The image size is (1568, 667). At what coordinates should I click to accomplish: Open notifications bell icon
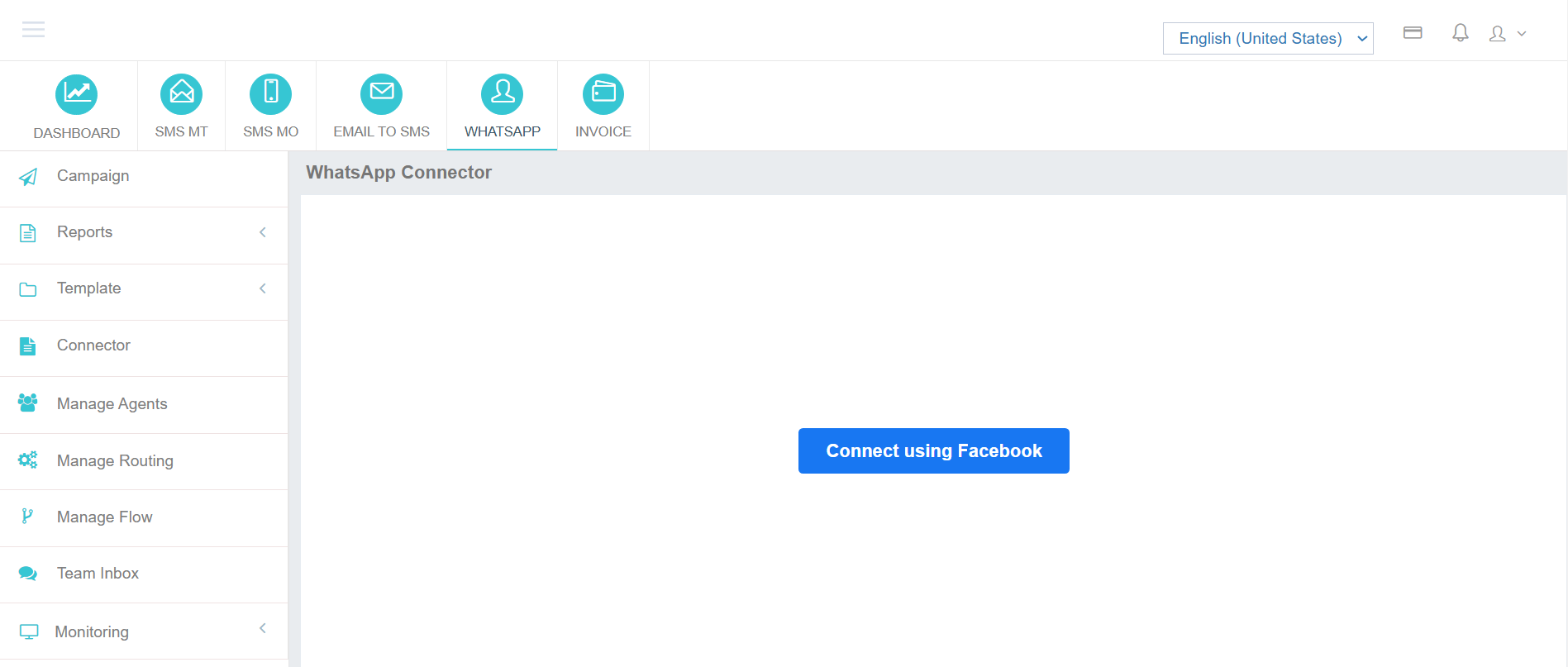coord(1461,33)
